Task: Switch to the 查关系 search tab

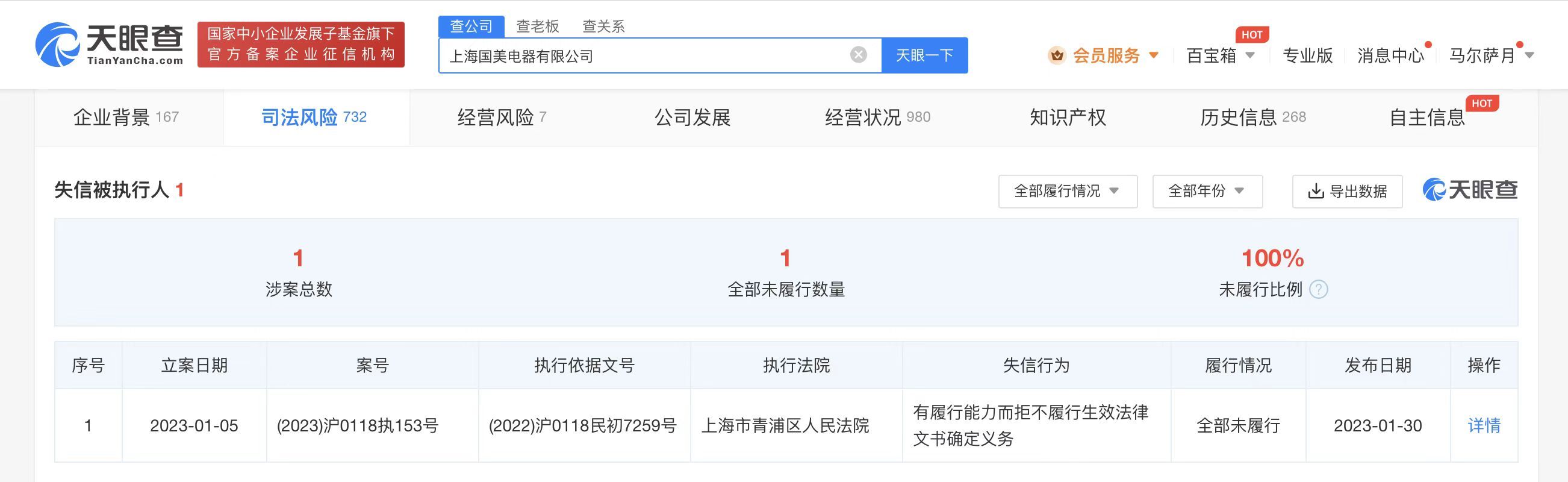Action: 603,26
